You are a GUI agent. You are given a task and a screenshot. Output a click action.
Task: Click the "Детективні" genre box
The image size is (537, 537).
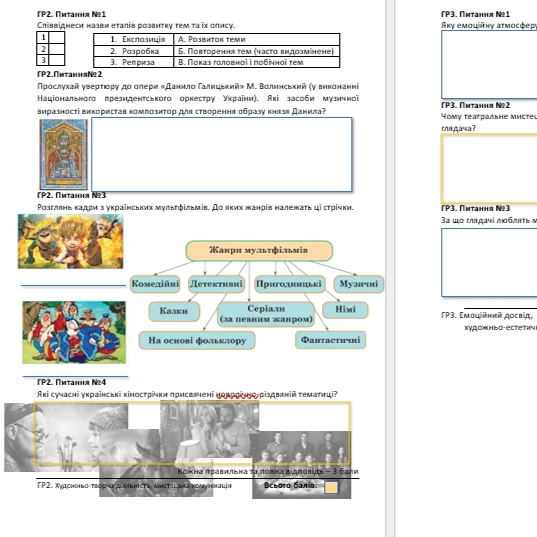click(x=216, y=284)
